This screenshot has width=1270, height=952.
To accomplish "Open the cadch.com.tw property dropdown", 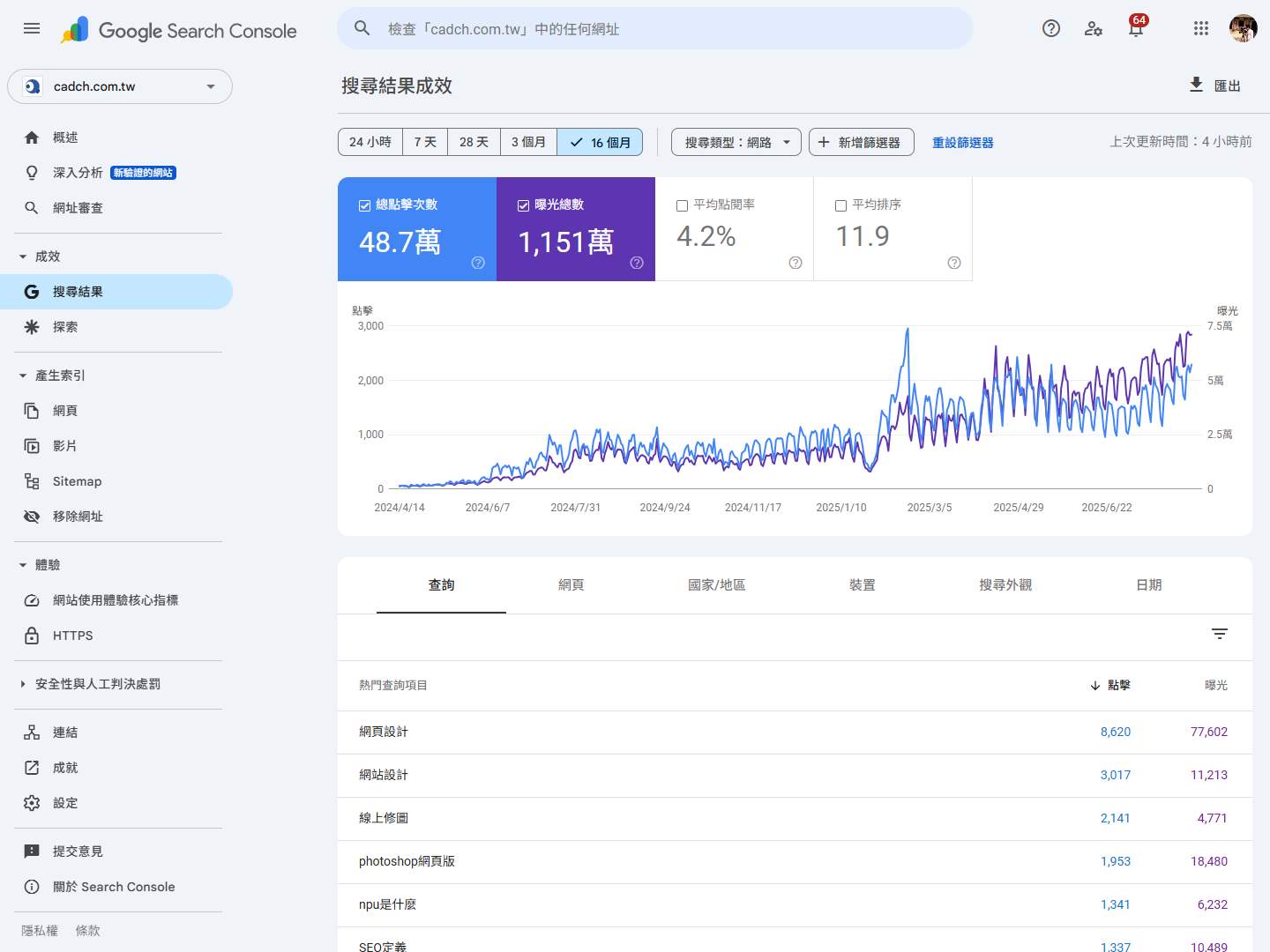I will [x=120, y=86].
